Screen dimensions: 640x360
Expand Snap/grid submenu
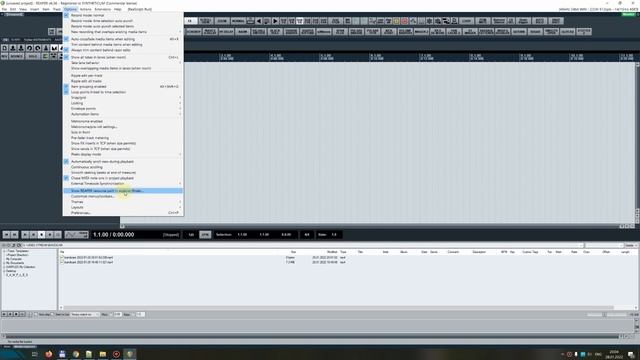(123, 98)
